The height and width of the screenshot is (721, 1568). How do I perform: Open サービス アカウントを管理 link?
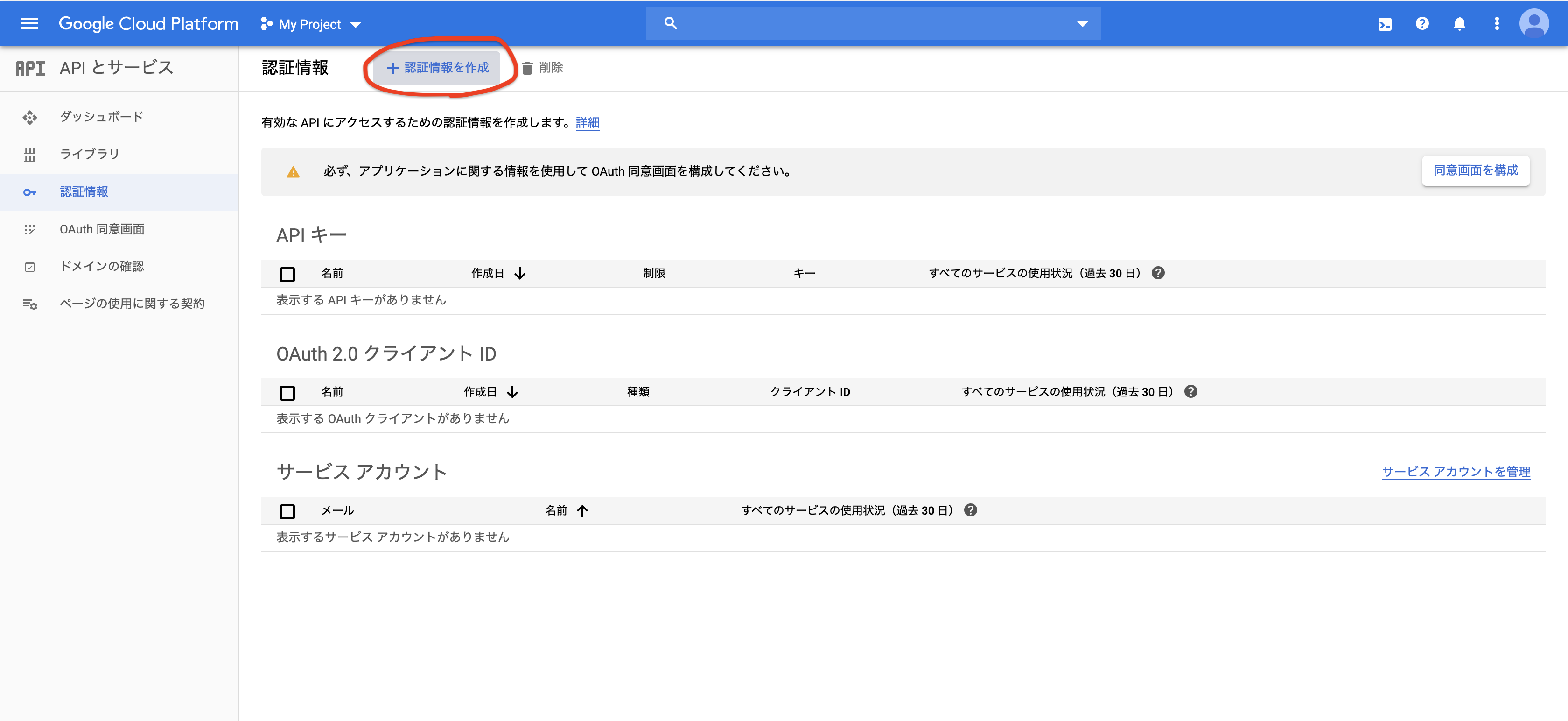click(x=1456, y=472)
